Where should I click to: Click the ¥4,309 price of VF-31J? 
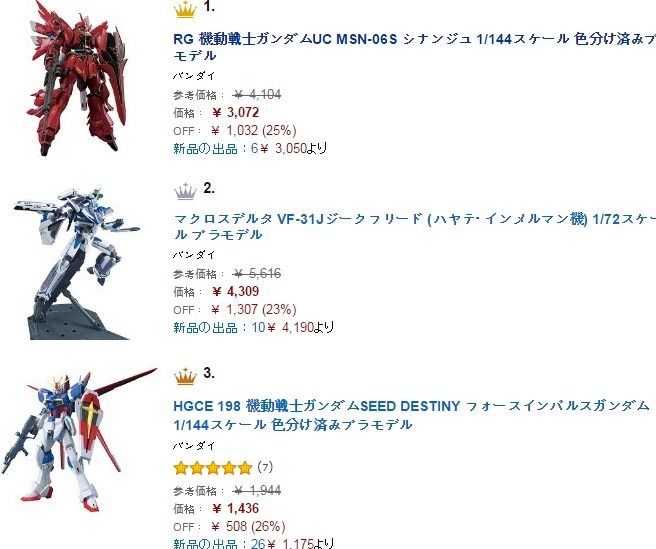click(x=236, y=291)
